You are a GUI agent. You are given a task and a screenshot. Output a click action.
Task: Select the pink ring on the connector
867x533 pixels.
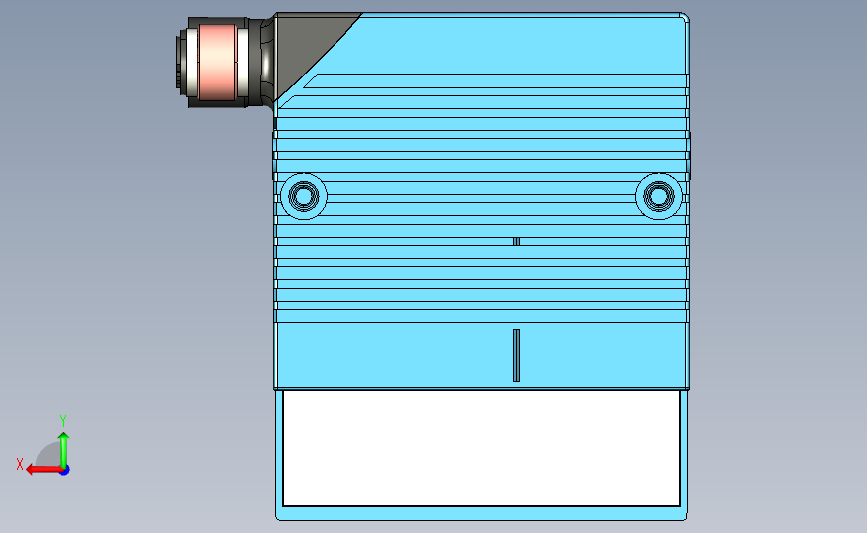[x=217, y=61]
